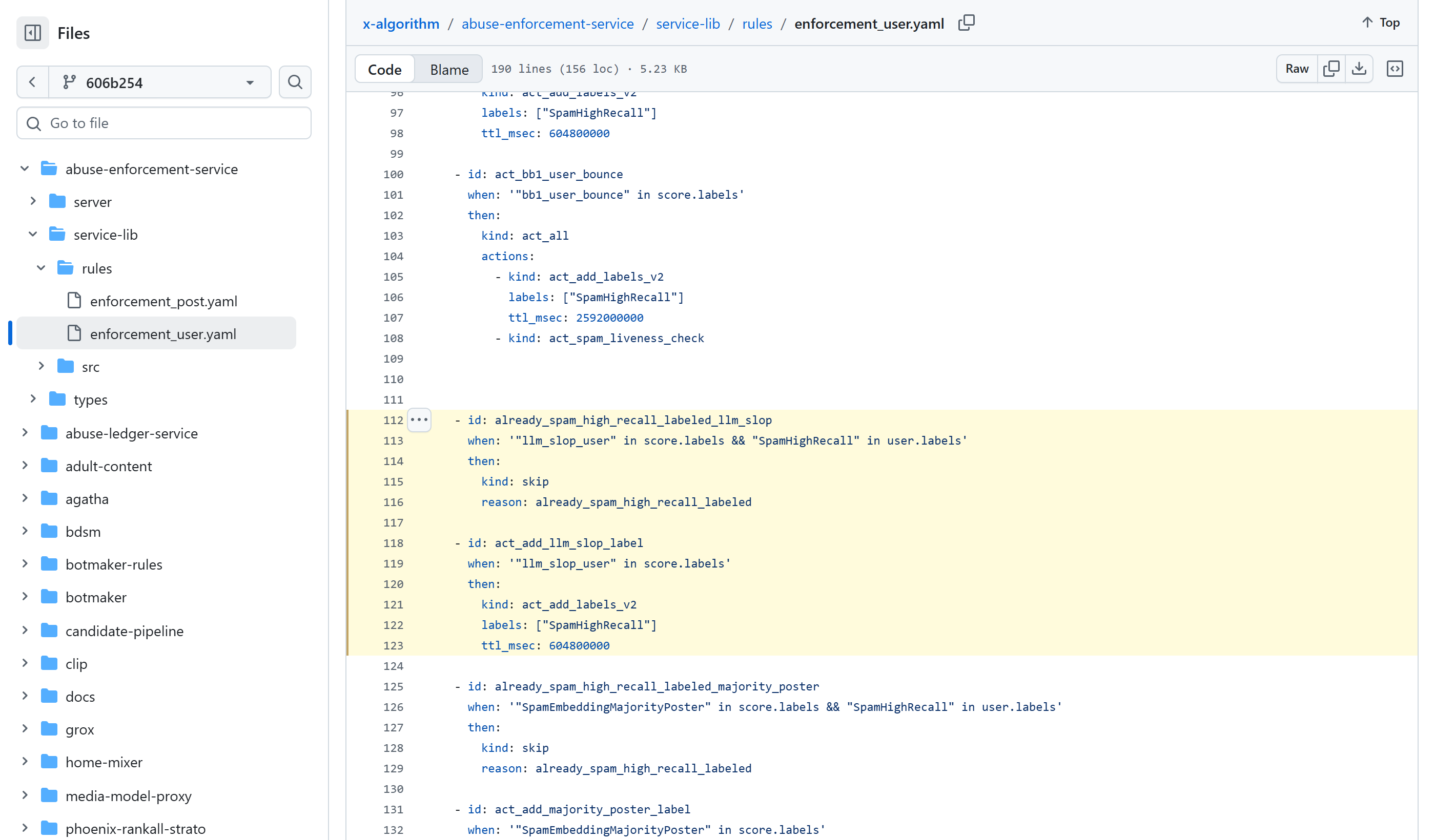The height and width of the screenshot is (840, 1435).
Task: Open the candidate-pipeline folder
Action: coord(124,631)
